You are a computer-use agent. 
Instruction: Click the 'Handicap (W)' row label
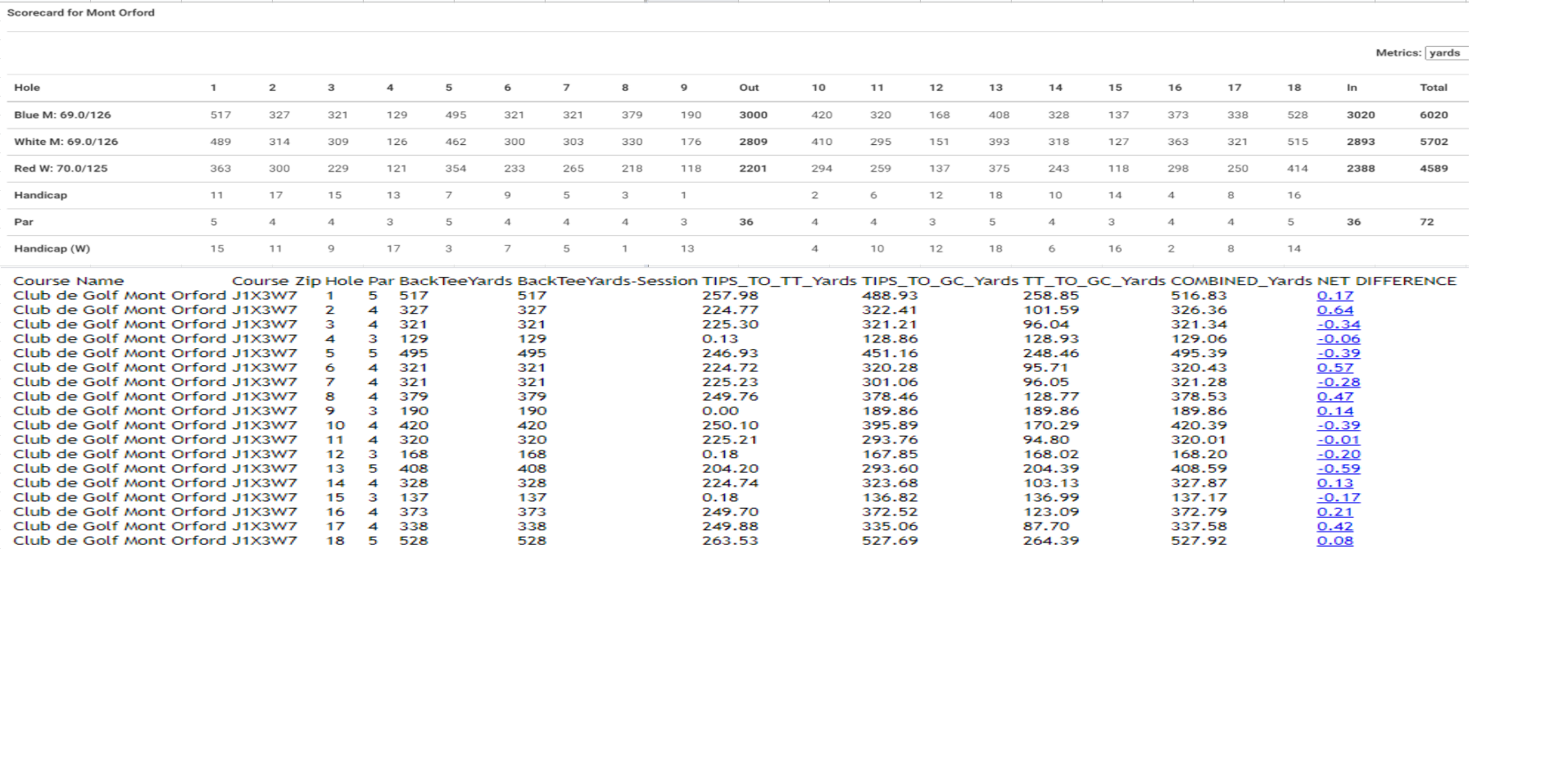pos(52,248)
